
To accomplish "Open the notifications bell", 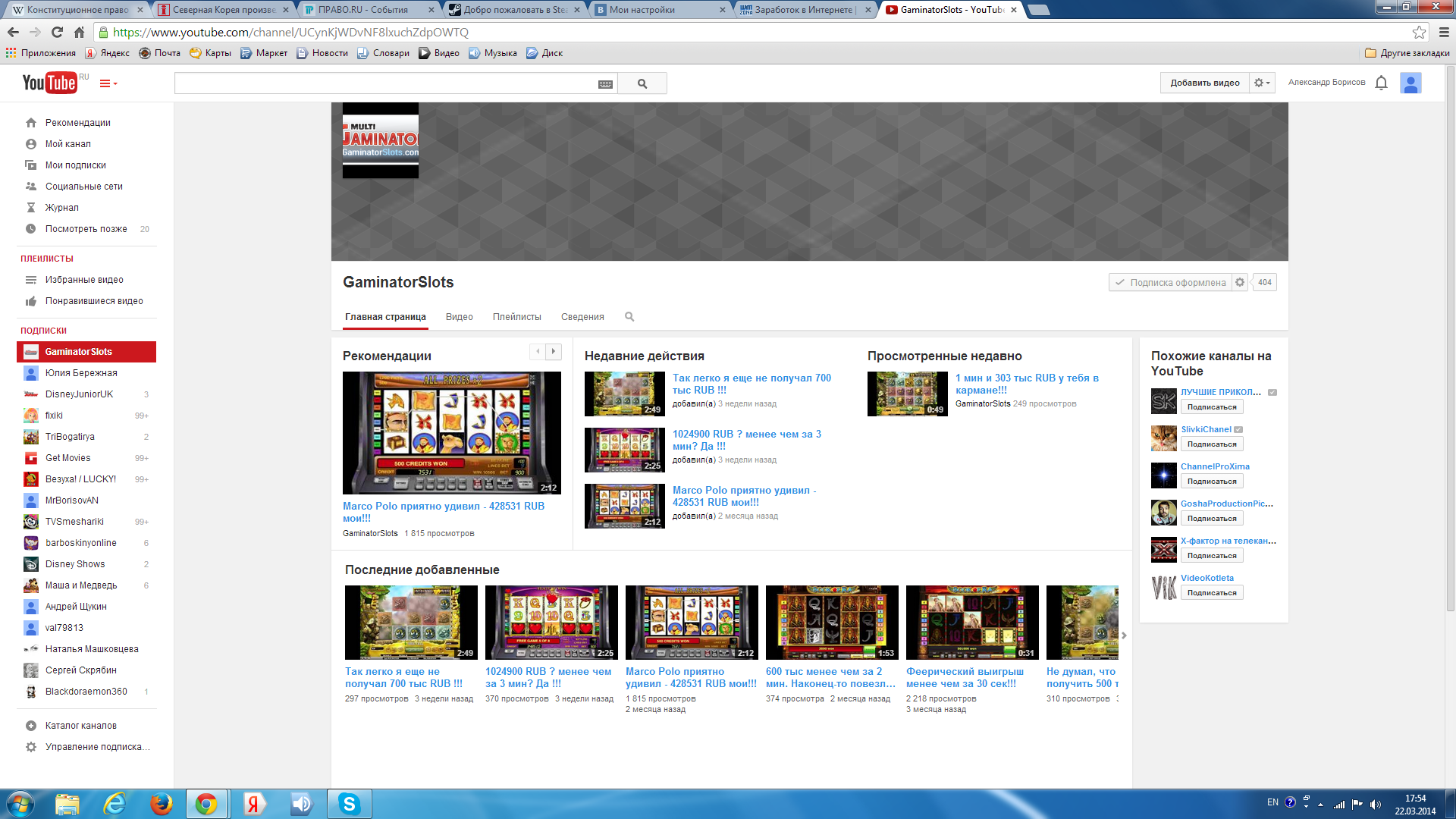I will pyautogui.click(x=1381, y=83).
